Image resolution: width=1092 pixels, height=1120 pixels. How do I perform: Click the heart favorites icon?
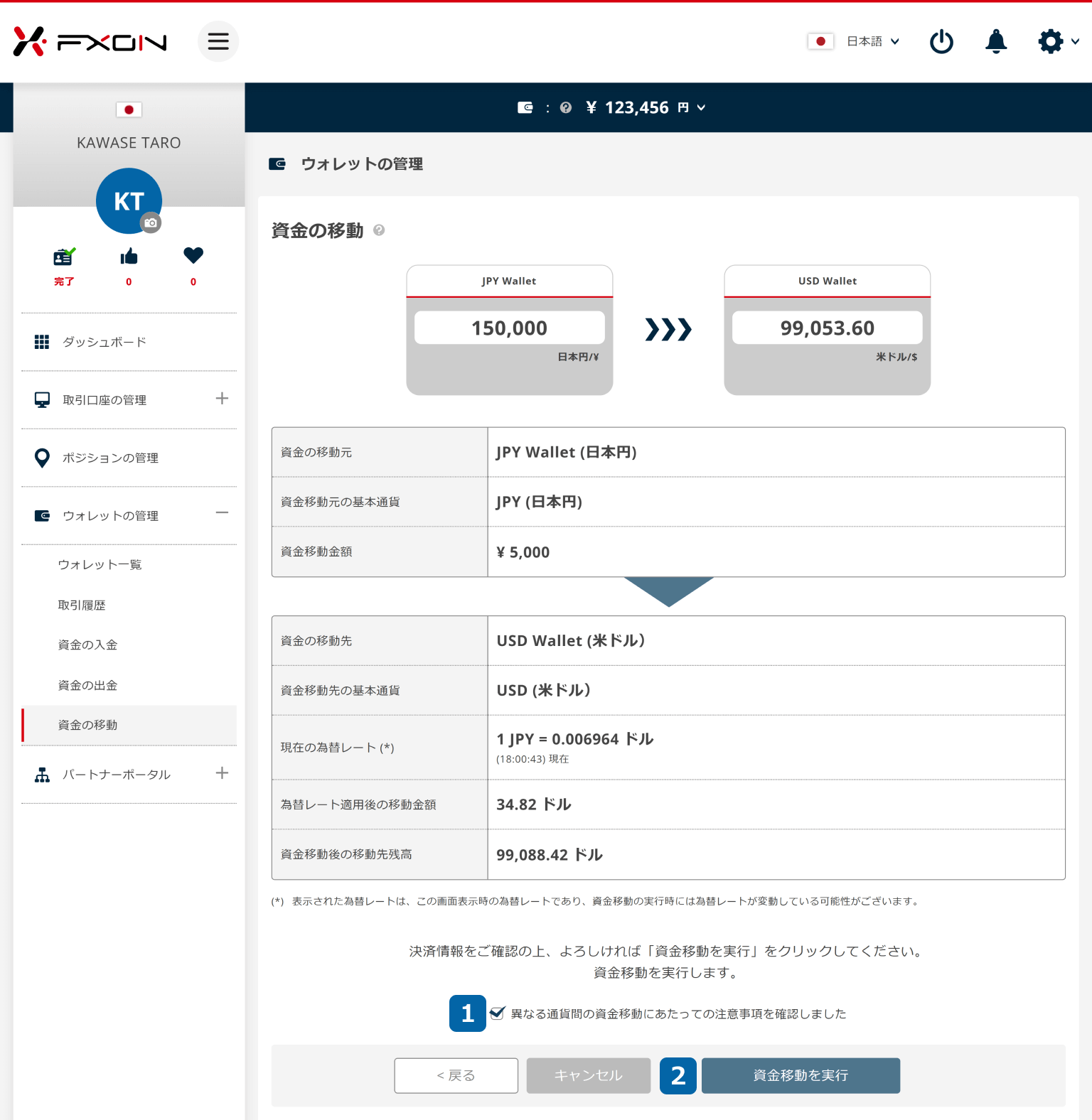193,255
